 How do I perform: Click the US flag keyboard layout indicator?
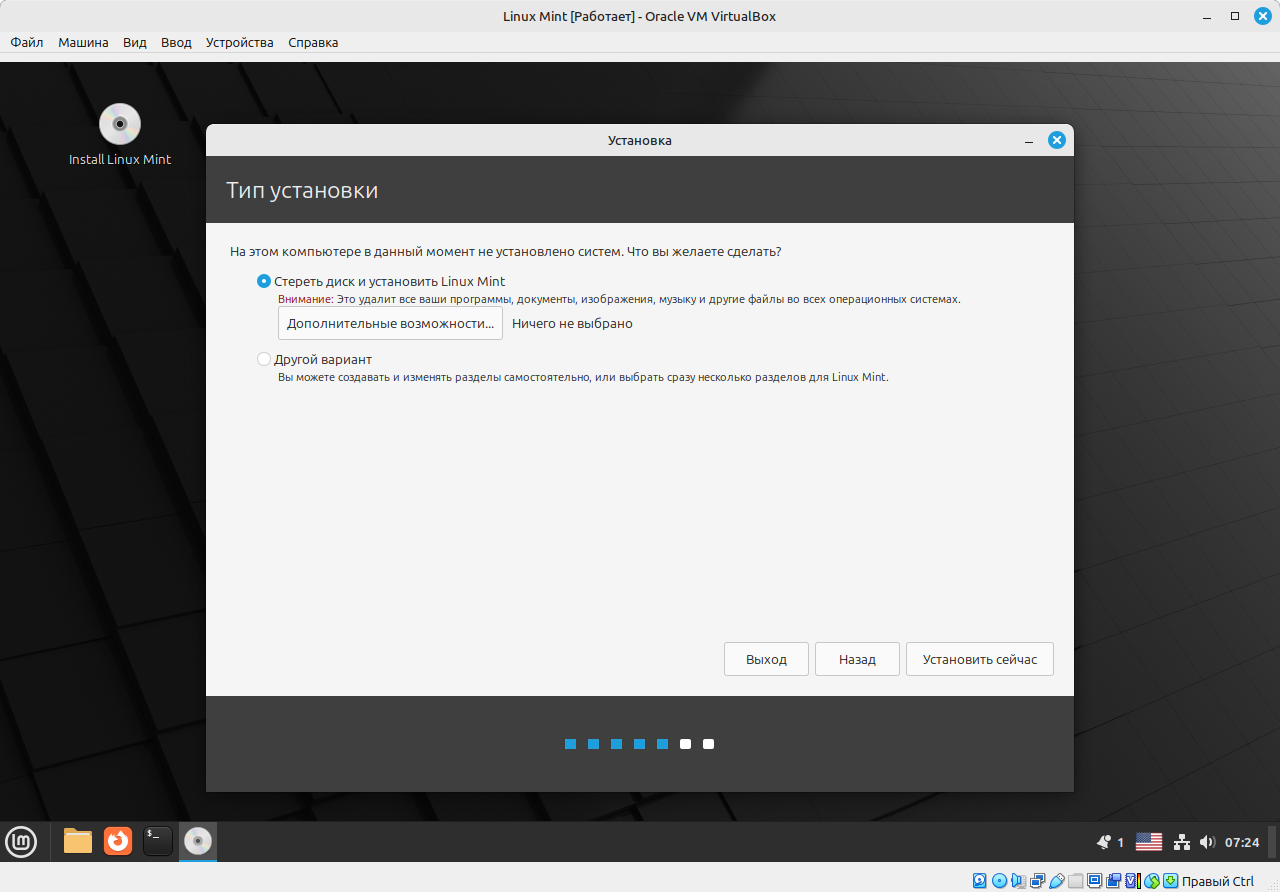tap(1149, 842)
